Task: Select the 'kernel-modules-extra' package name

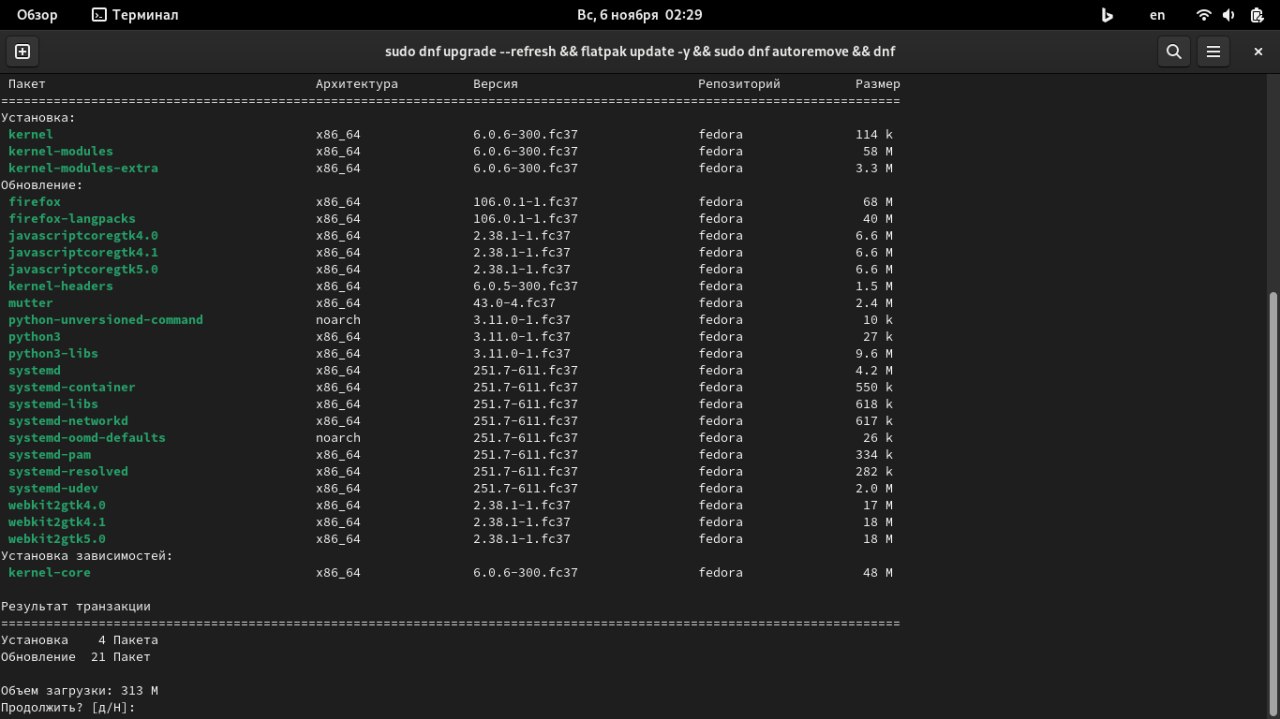Action: [83, 168]
